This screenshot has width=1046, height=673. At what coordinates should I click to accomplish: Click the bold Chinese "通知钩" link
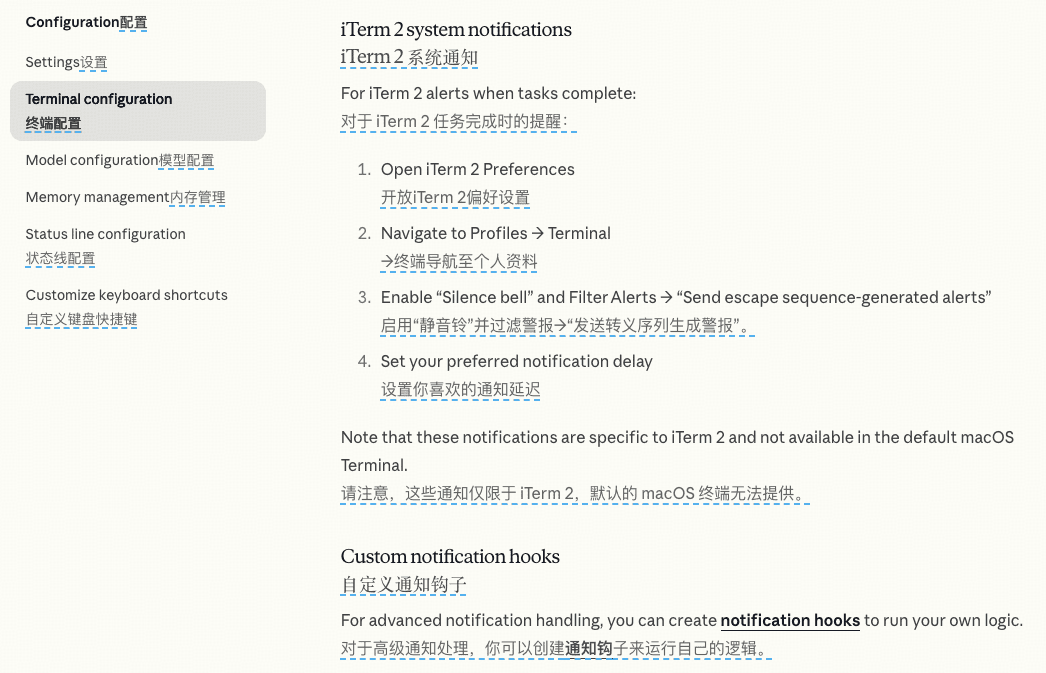point(589,648)
